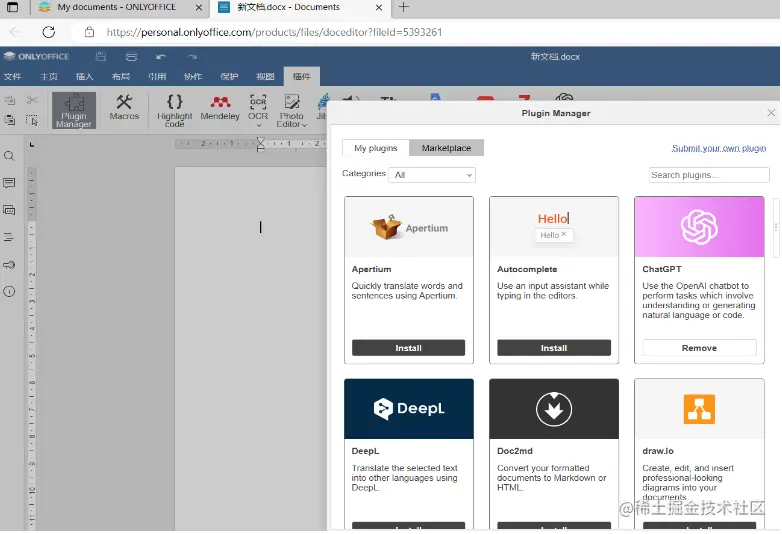The image size is (782, 534).
Task: Open the draw.io plugin thumbnail
Action: click(x=699, y=409)
